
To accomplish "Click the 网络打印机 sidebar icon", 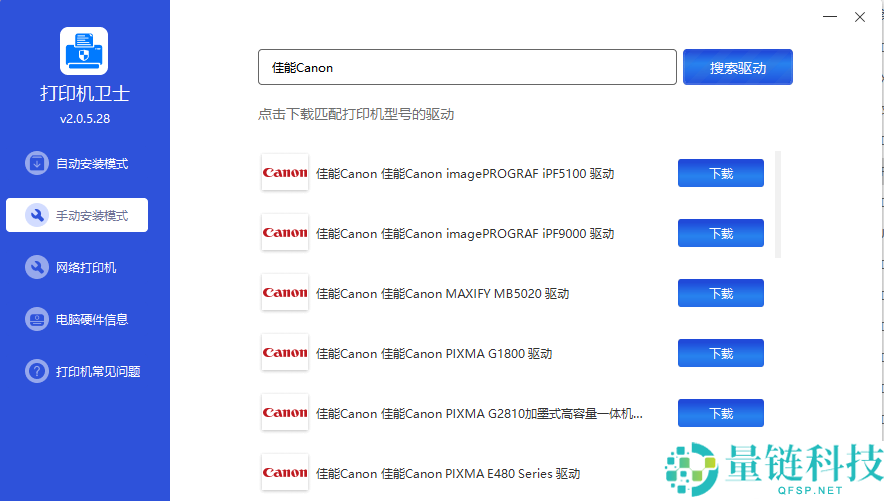I will 37,267.
